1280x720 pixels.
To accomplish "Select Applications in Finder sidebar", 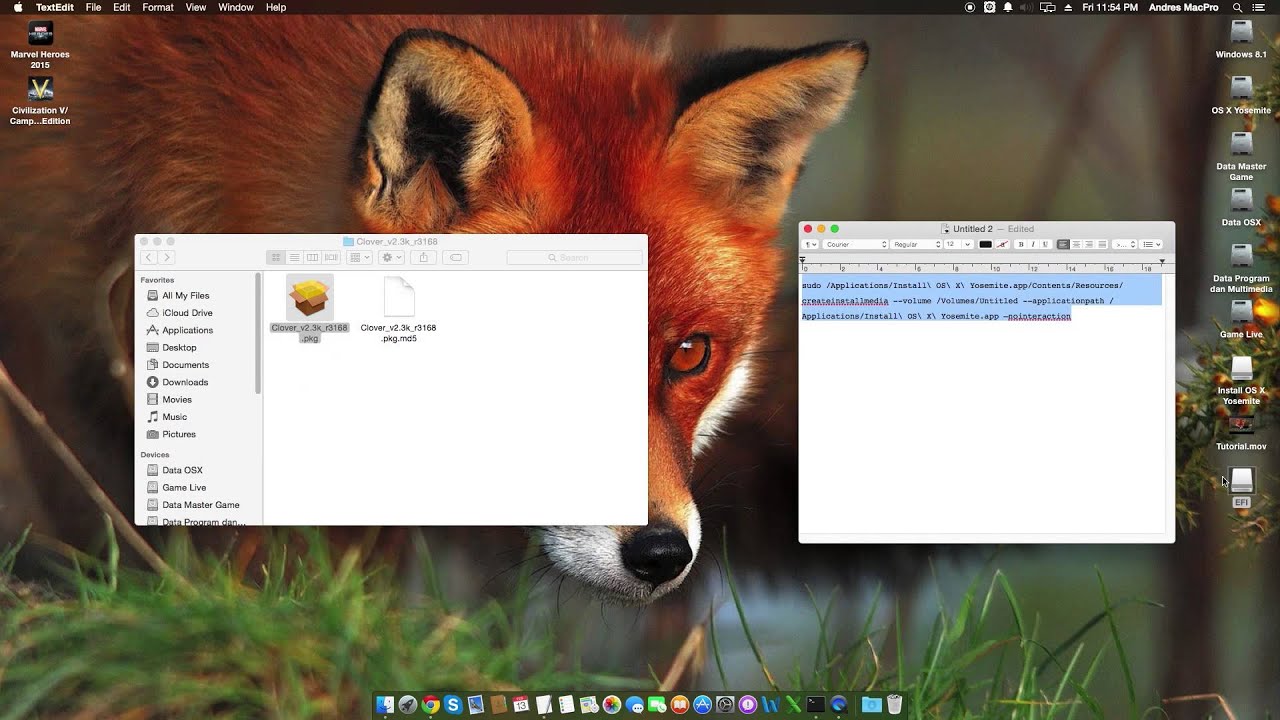I will coord(187,330).
